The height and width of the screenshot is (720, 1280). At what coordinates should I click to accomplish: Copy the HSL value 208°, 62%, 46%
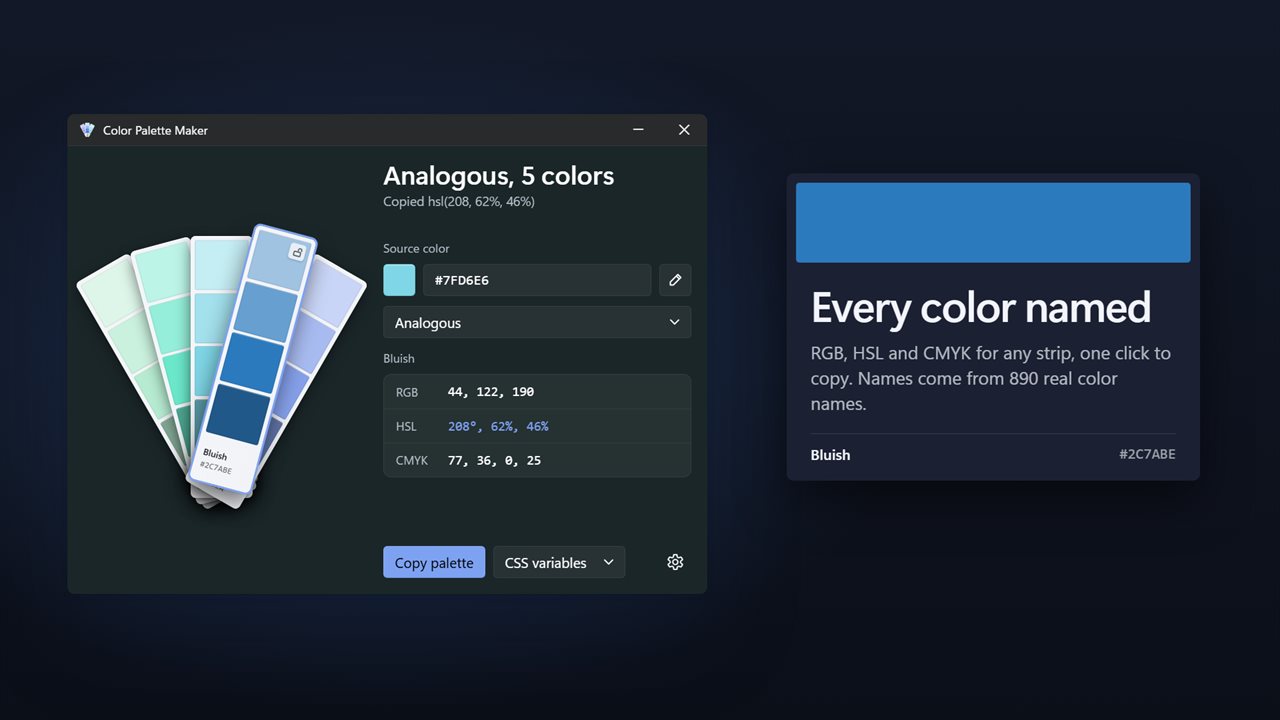click(537, 426)
